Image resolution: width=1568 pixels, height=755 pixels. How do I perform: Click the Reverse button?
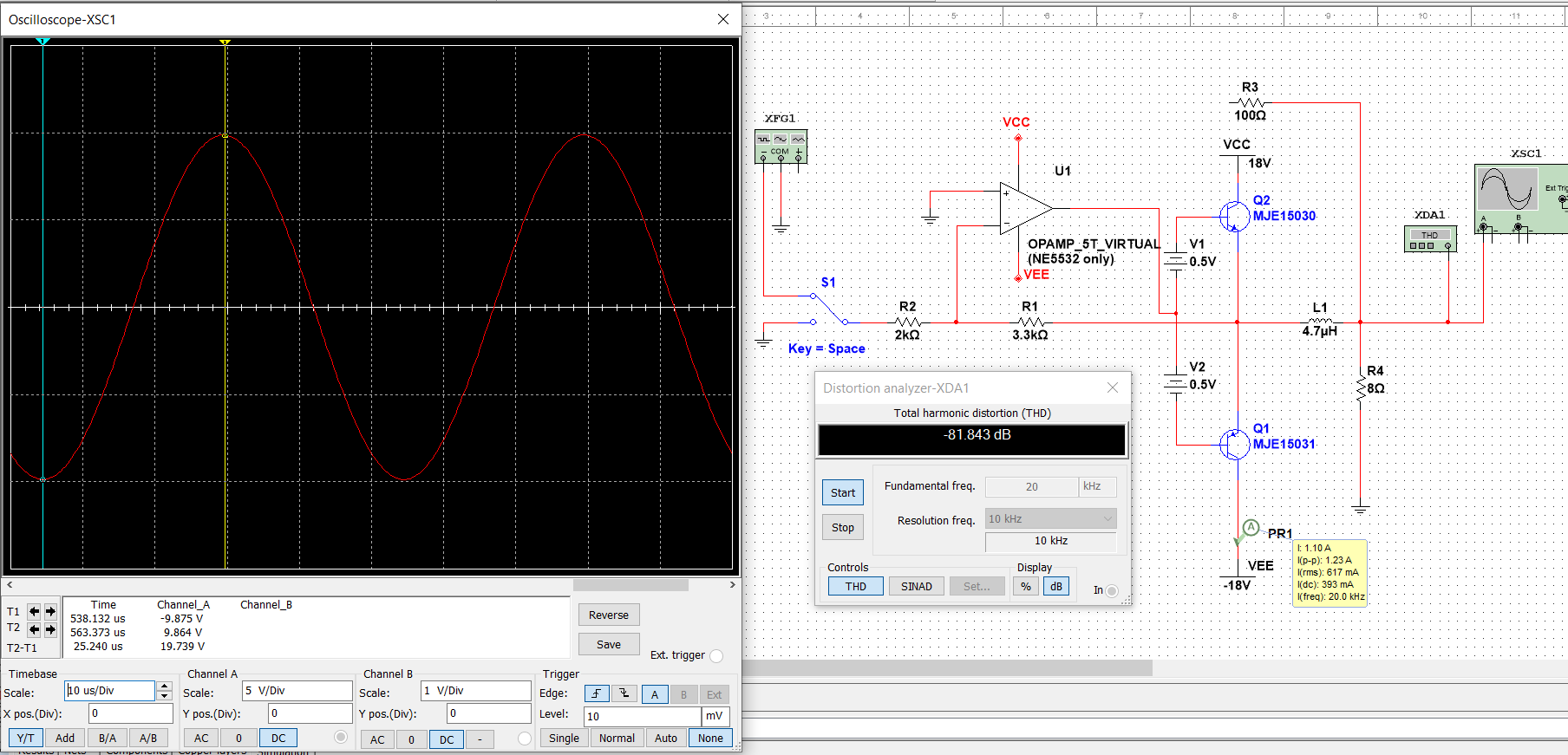[x=609, y=615]
